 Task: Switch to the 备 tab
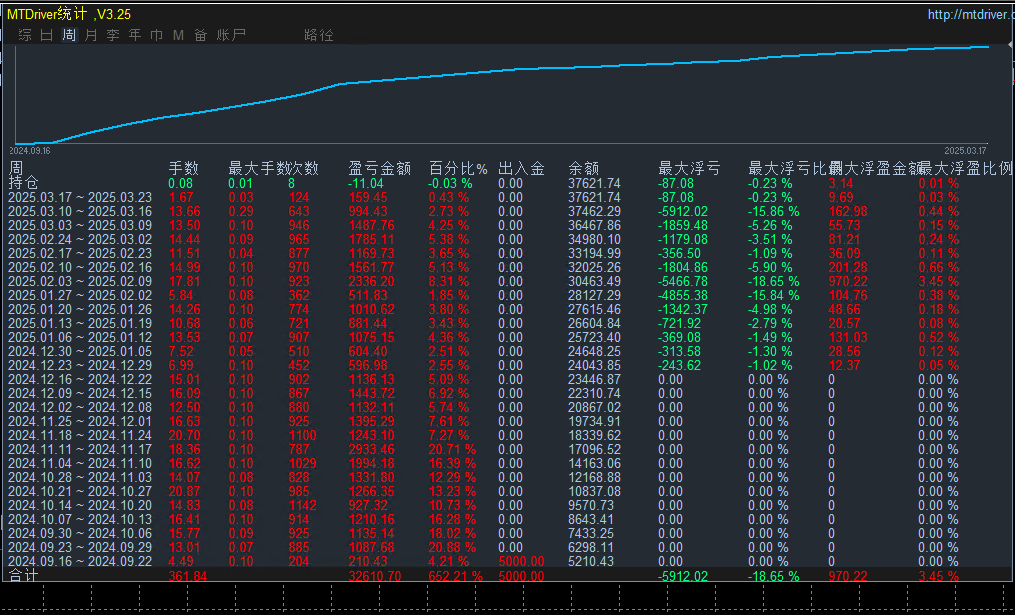(x=201, y=35)
